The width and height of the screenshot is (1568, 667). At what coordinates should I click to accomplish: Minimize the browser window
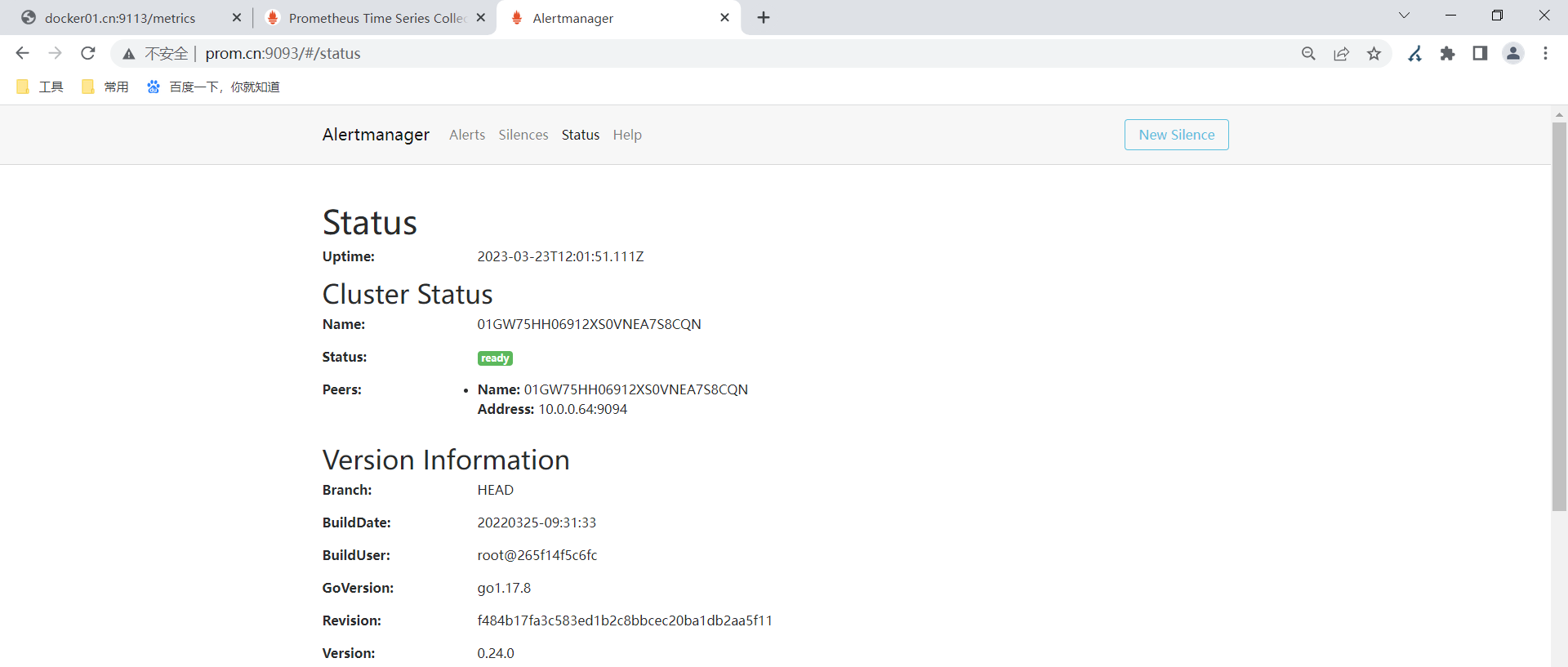tap(1450, 16)
